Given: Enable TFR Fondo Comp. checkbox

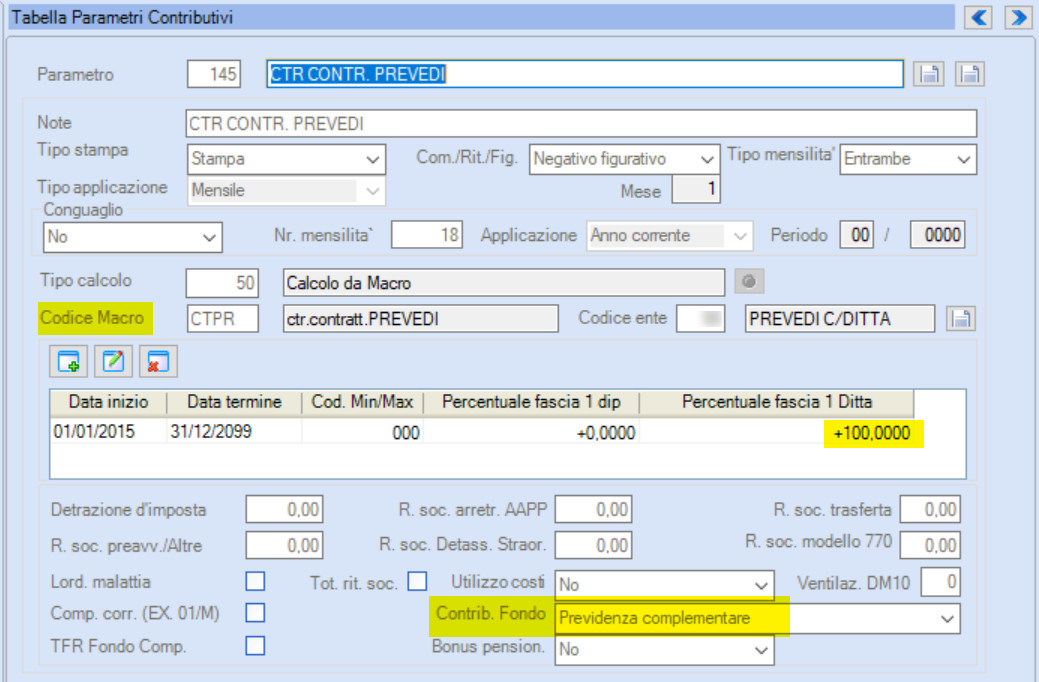Looking at the screenshot, I should (255, 646).
